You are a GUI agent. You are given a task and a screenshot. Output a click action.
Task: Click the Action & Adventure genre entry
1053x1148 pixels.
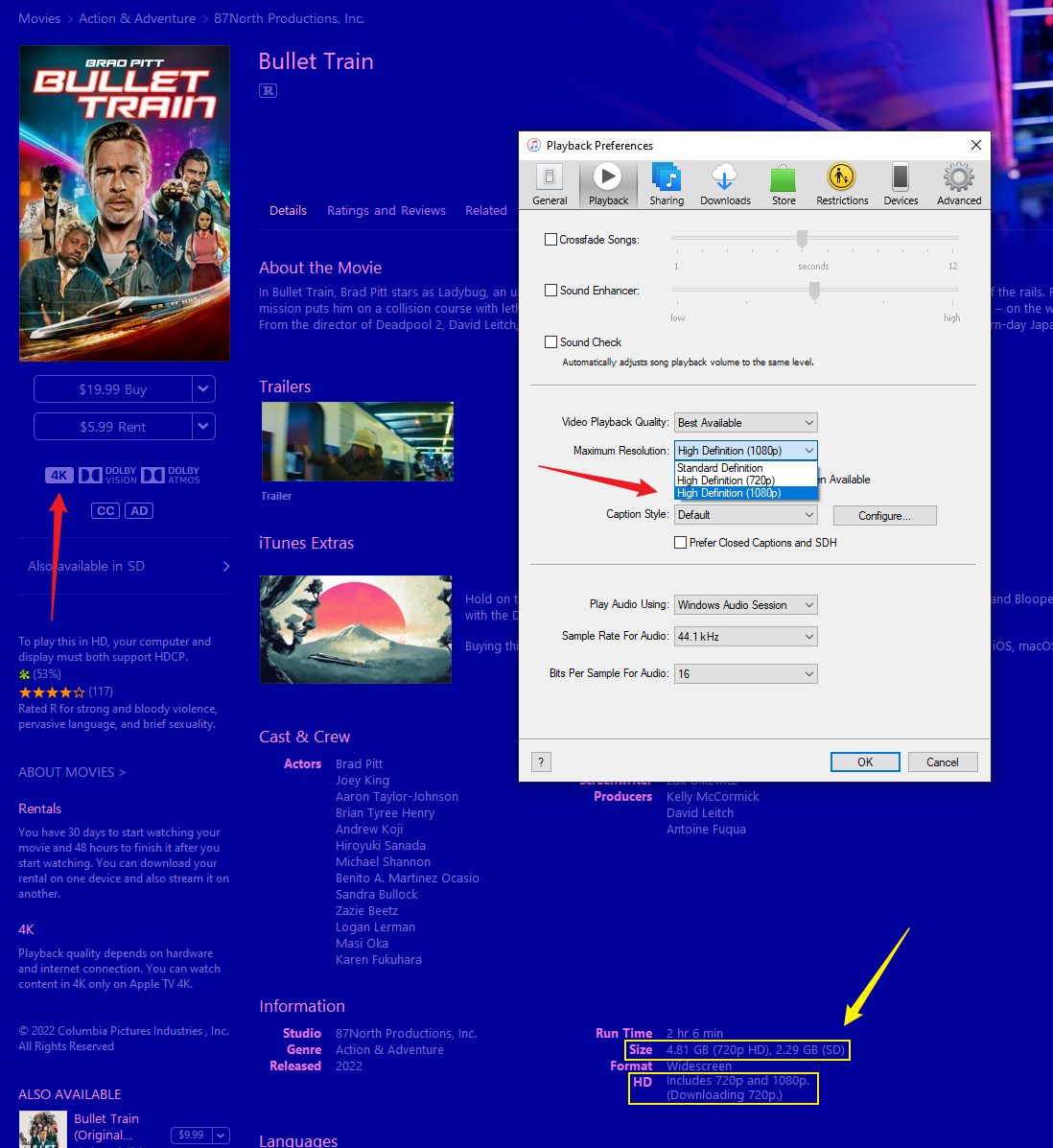point(389,1049)
